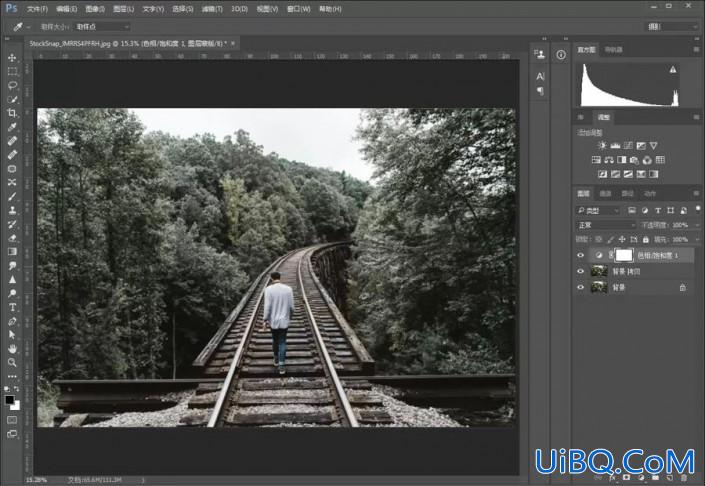This screenshot has height=486, width=705.
Task: Add a Color Balance adjustment (scales icon)
Action: pyautogui.click(x=609, y=160)
